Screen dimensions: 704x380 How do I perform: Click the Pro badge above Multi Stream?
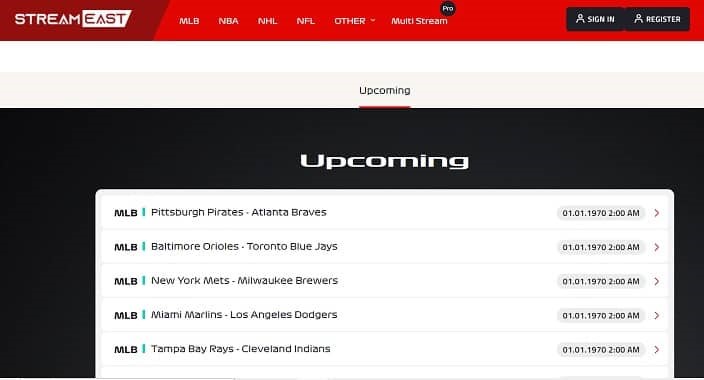pyautogui.click(x=448, y=9)
